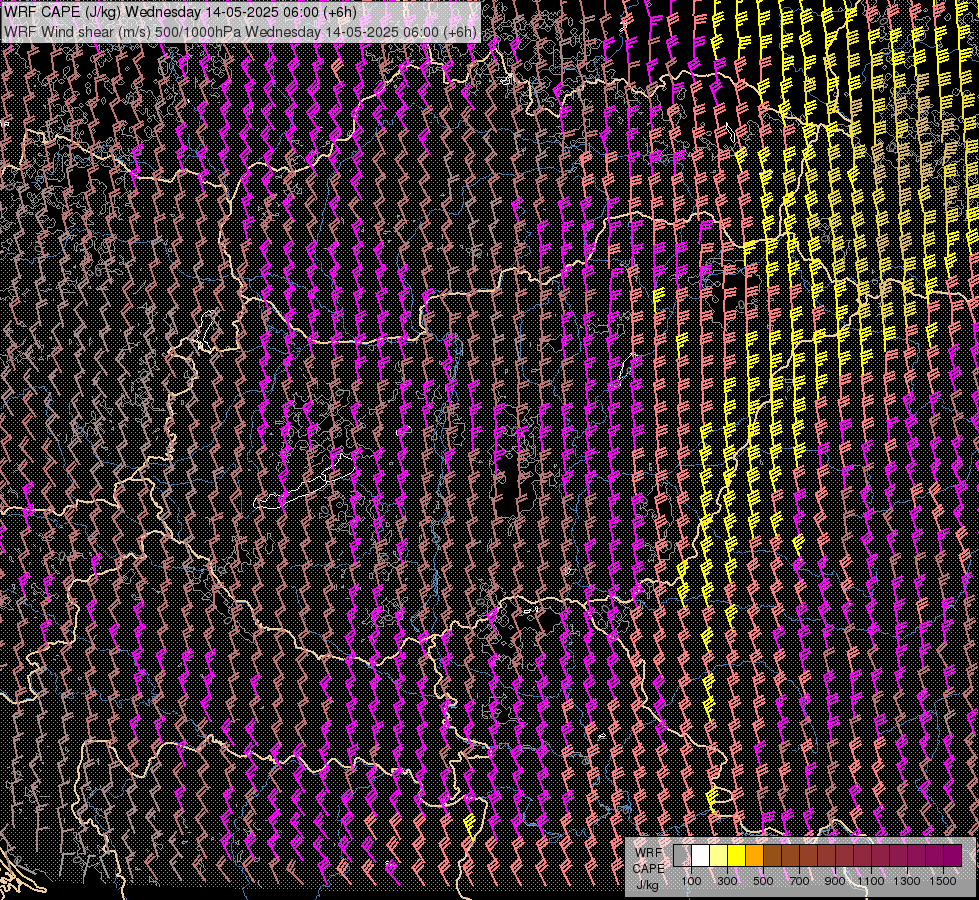Click the legend value 700
Viewport: 979px width, 900px height.
[799, 881]
